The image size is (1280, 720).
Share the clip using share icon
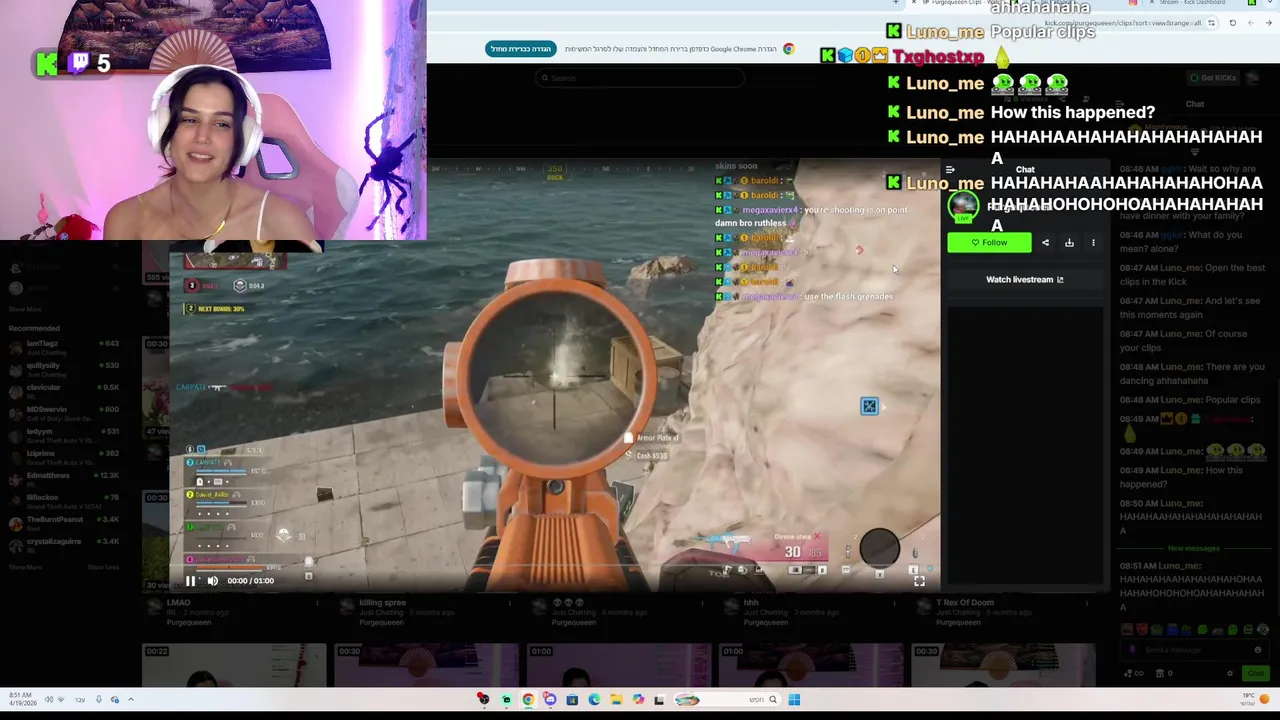[x=1045, y=242]
